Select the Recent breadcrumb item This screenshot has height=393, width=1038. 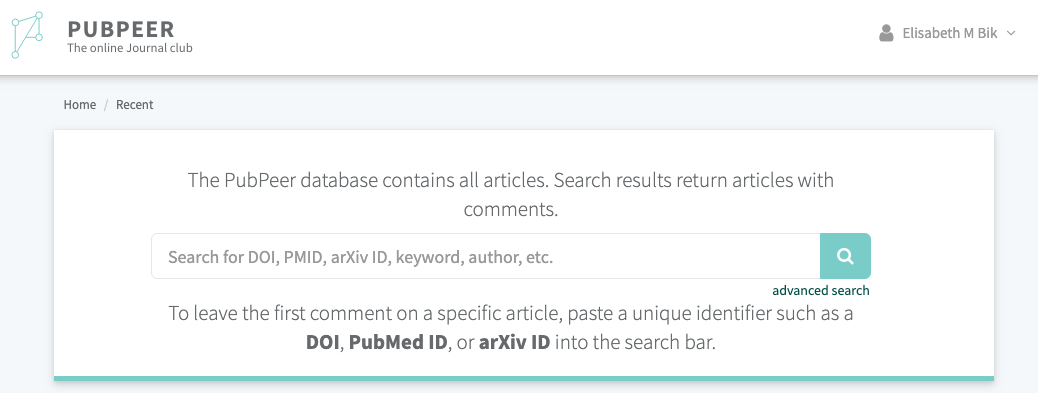tap(134, 105)
